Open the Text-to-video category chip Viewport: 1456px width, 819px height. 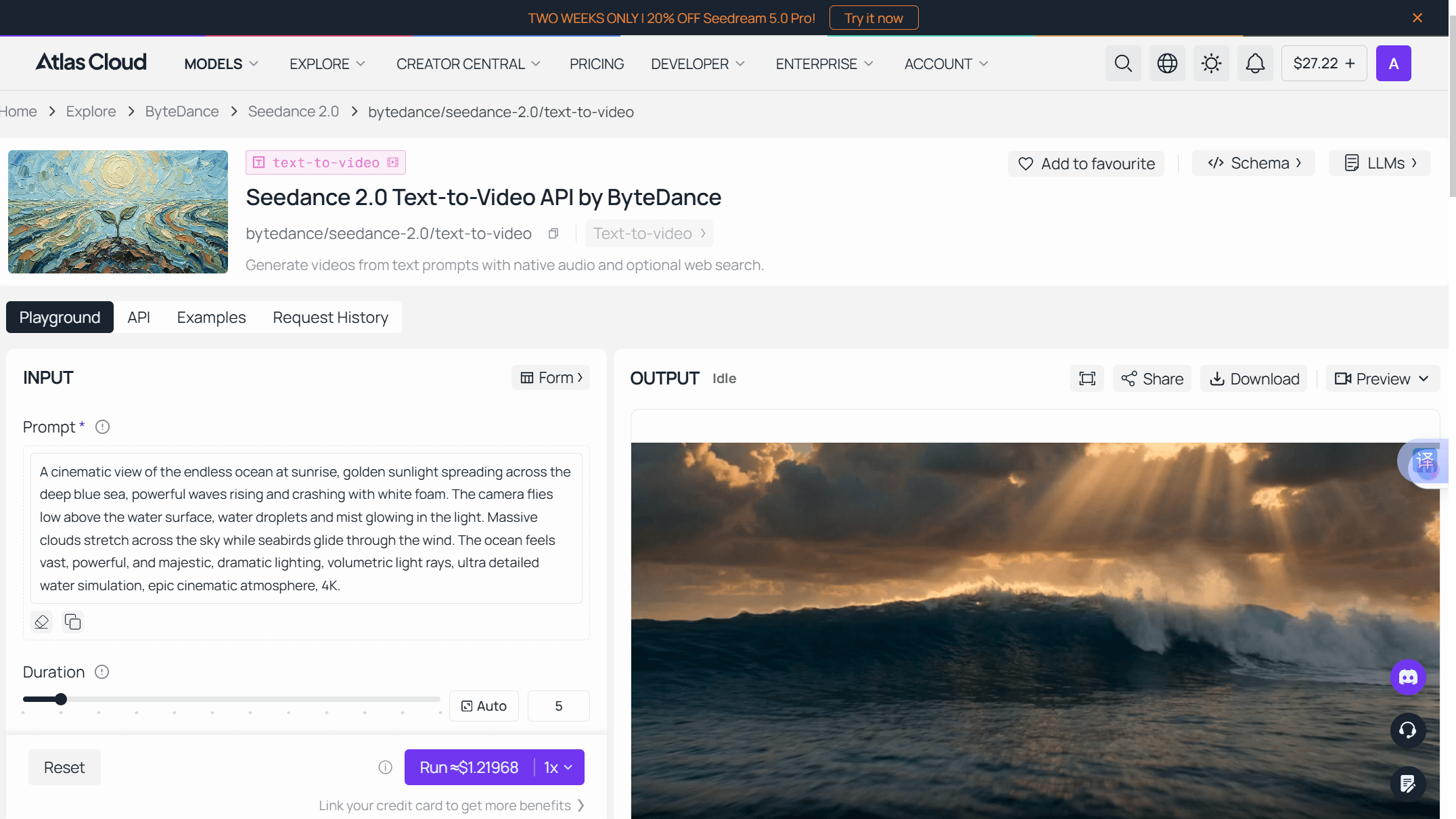point(649,234)
